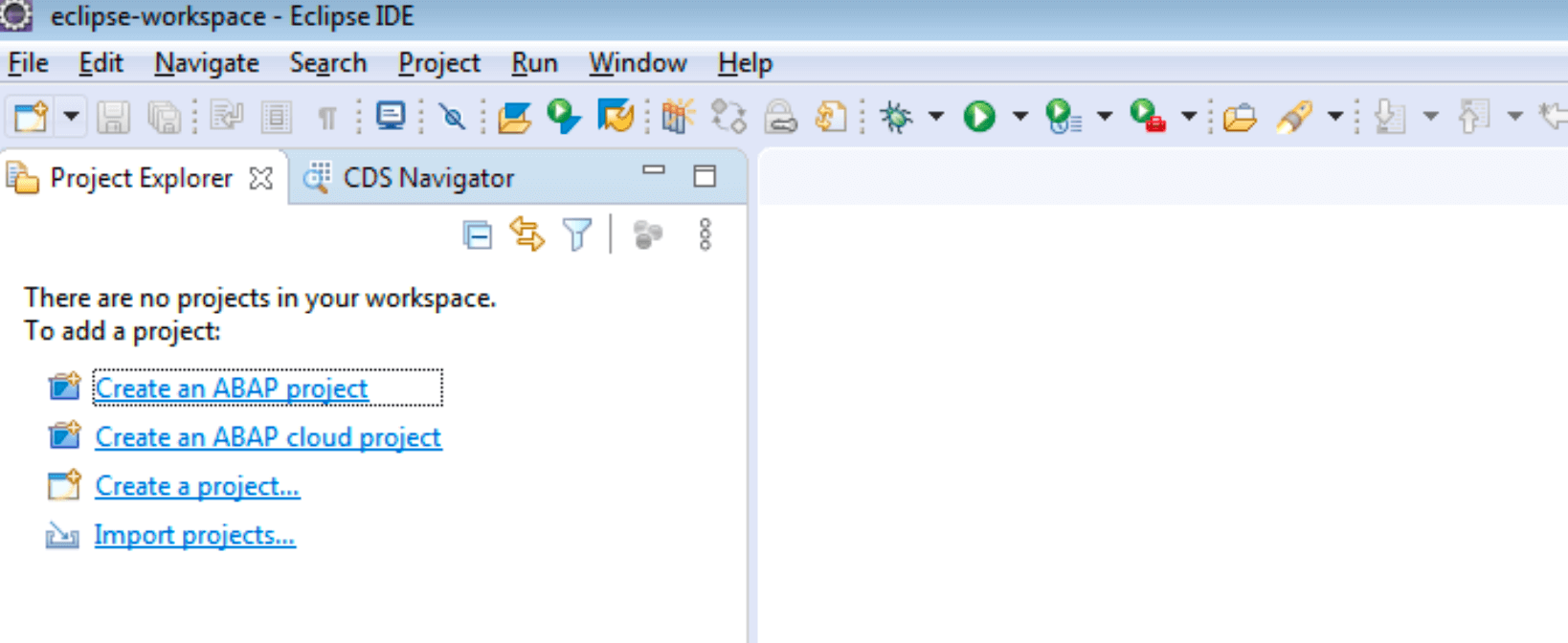1568x643 pixels.
Task: Click the Next Annotation icon
Action: pos(1389,117)
